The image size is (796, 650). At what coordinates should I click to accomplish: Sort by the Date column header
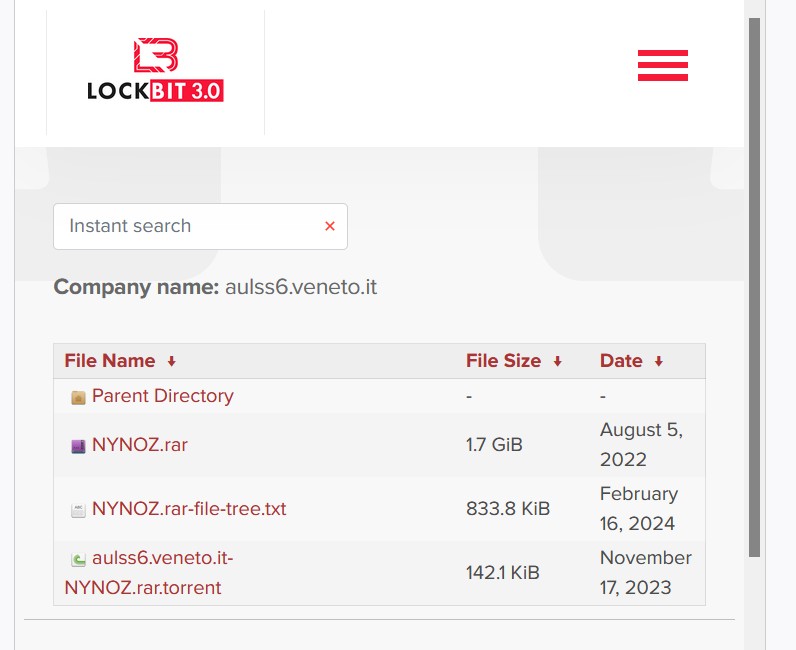pyautogui.click(x=621, y=361)
